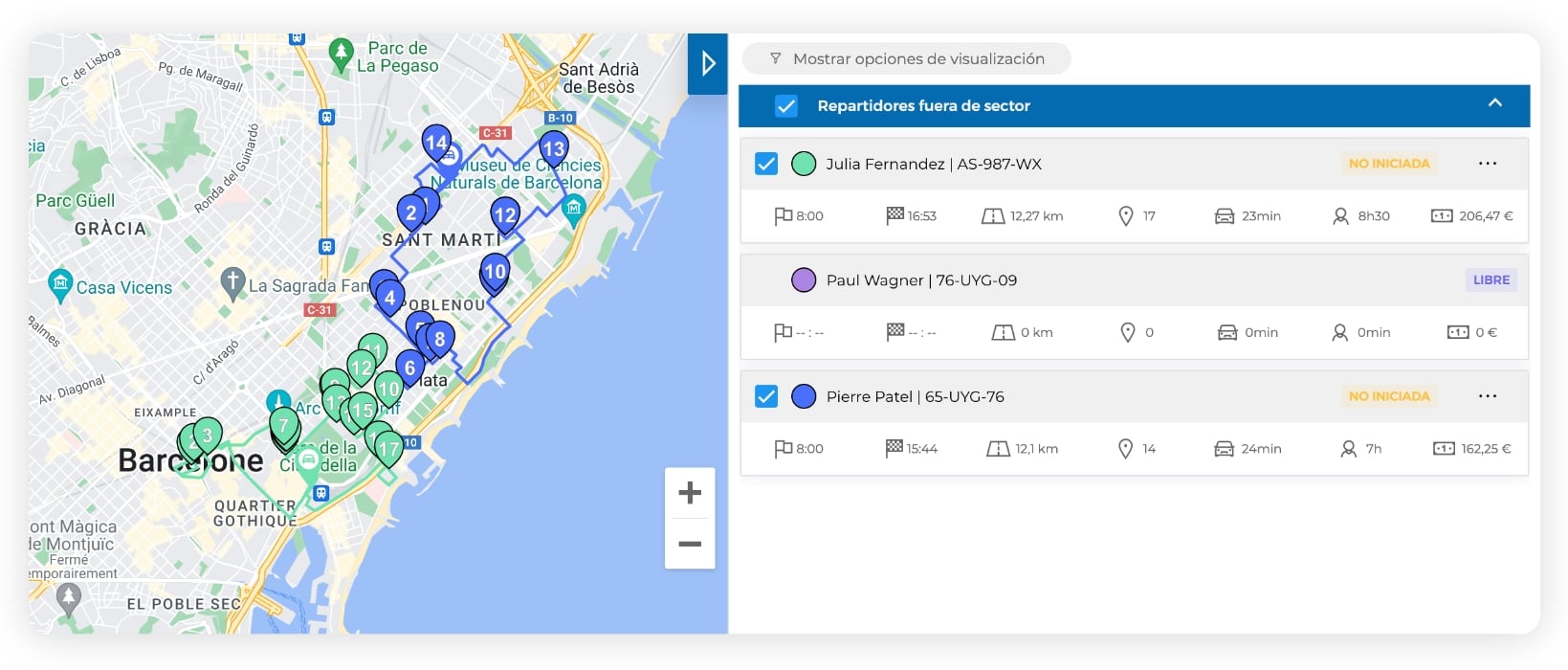Click Julia Fernandez work time person icon
Screen dimensions: 1568x670
[x=1341, y=217]
